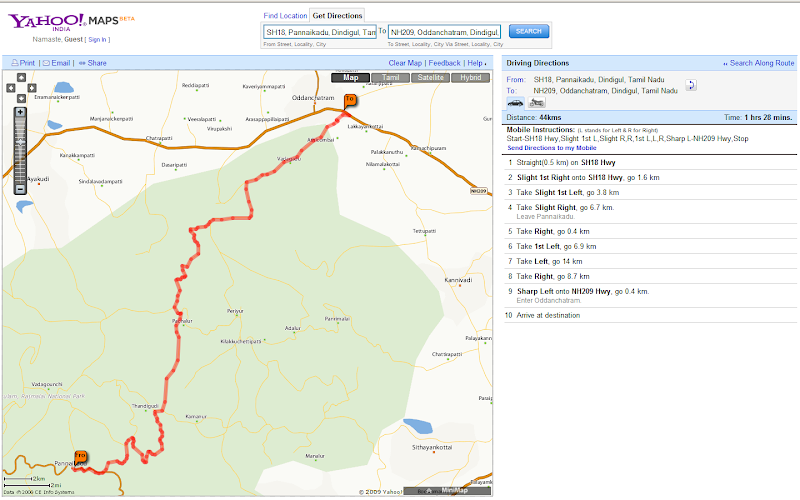Image resolution: width=800 pixels, height=500 pixels.
Task: Switch to the Tamil map view
Action: [390, 78]
